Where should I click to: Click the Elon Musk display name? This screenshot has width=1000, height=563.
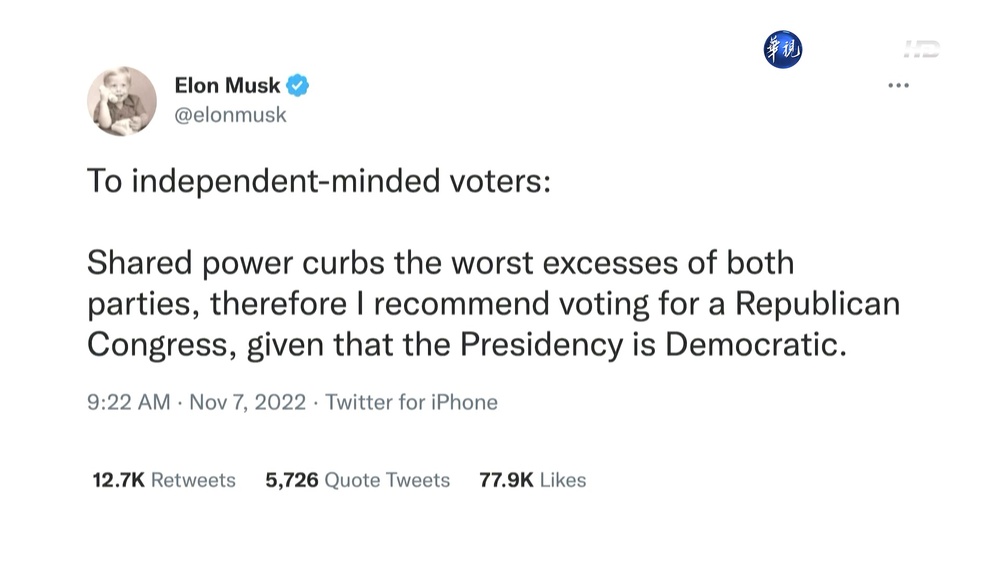tap(227, 86)
